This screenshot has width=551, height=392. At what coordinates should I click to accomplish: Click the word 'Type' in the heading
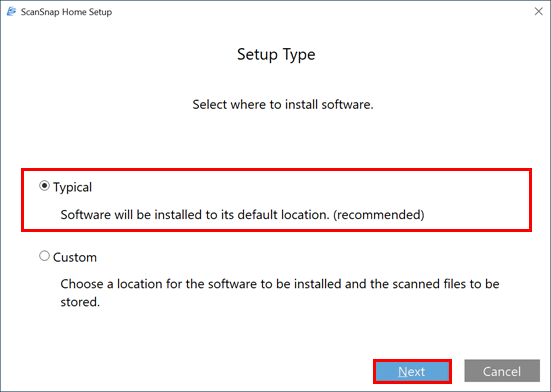click(x=299, y=55)
